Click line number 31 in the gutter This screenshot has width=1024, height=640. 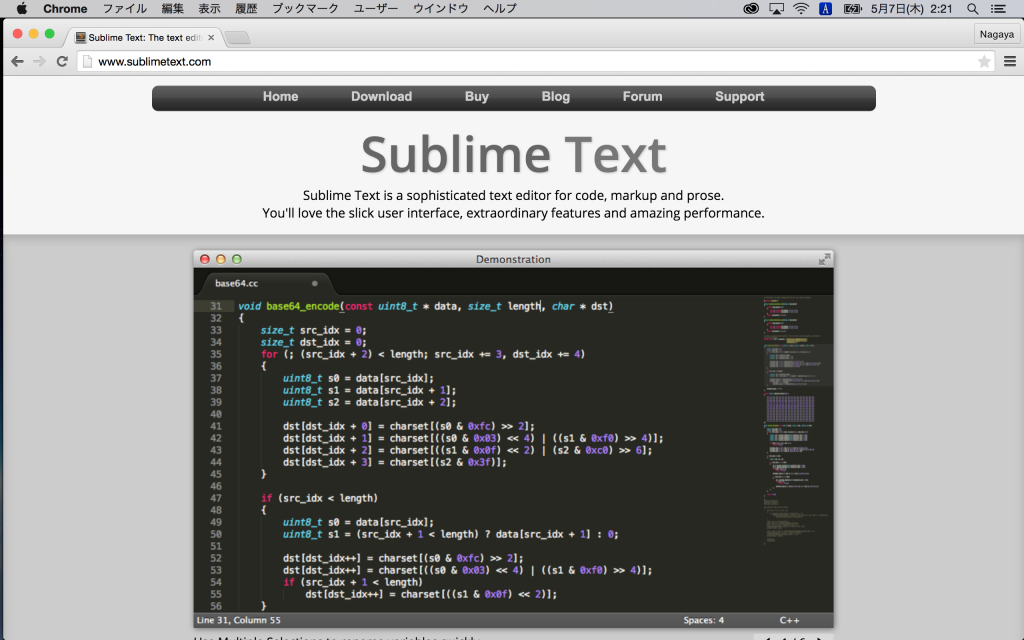pyautogui.click(x=216, y=306)
